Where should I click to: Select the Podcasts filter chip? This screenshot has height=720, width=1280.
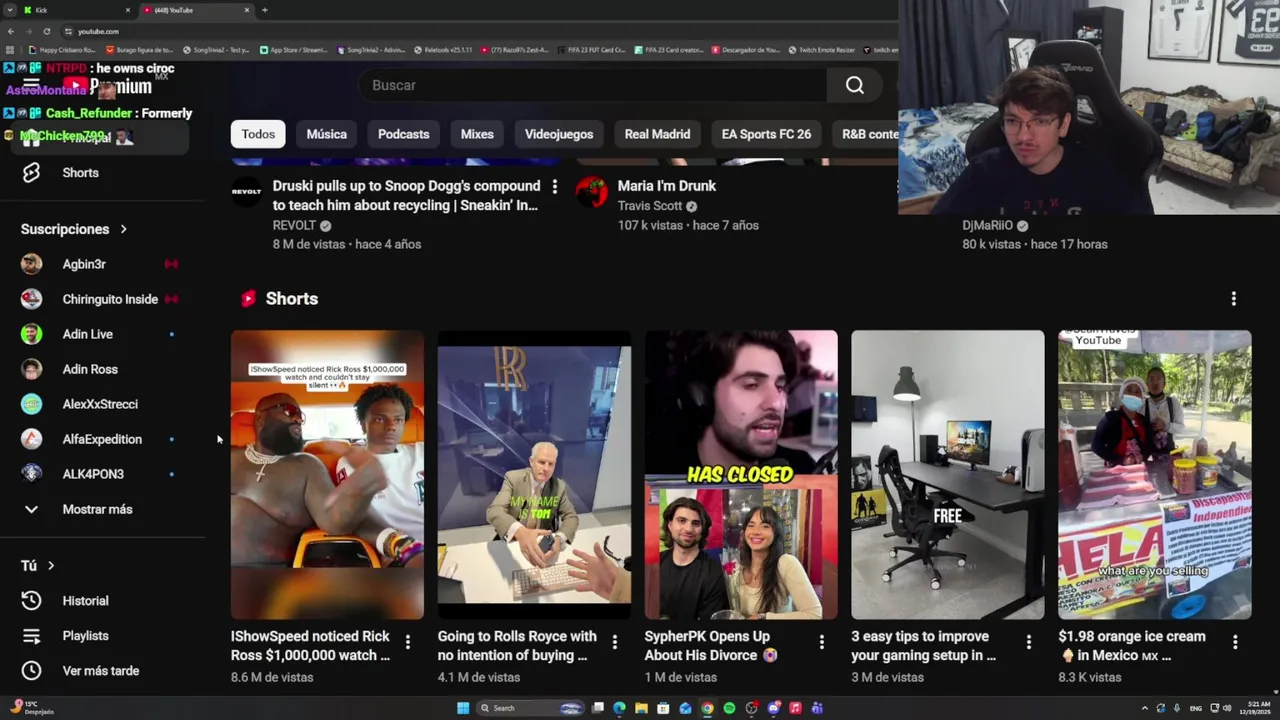click(x=404, y=134)
